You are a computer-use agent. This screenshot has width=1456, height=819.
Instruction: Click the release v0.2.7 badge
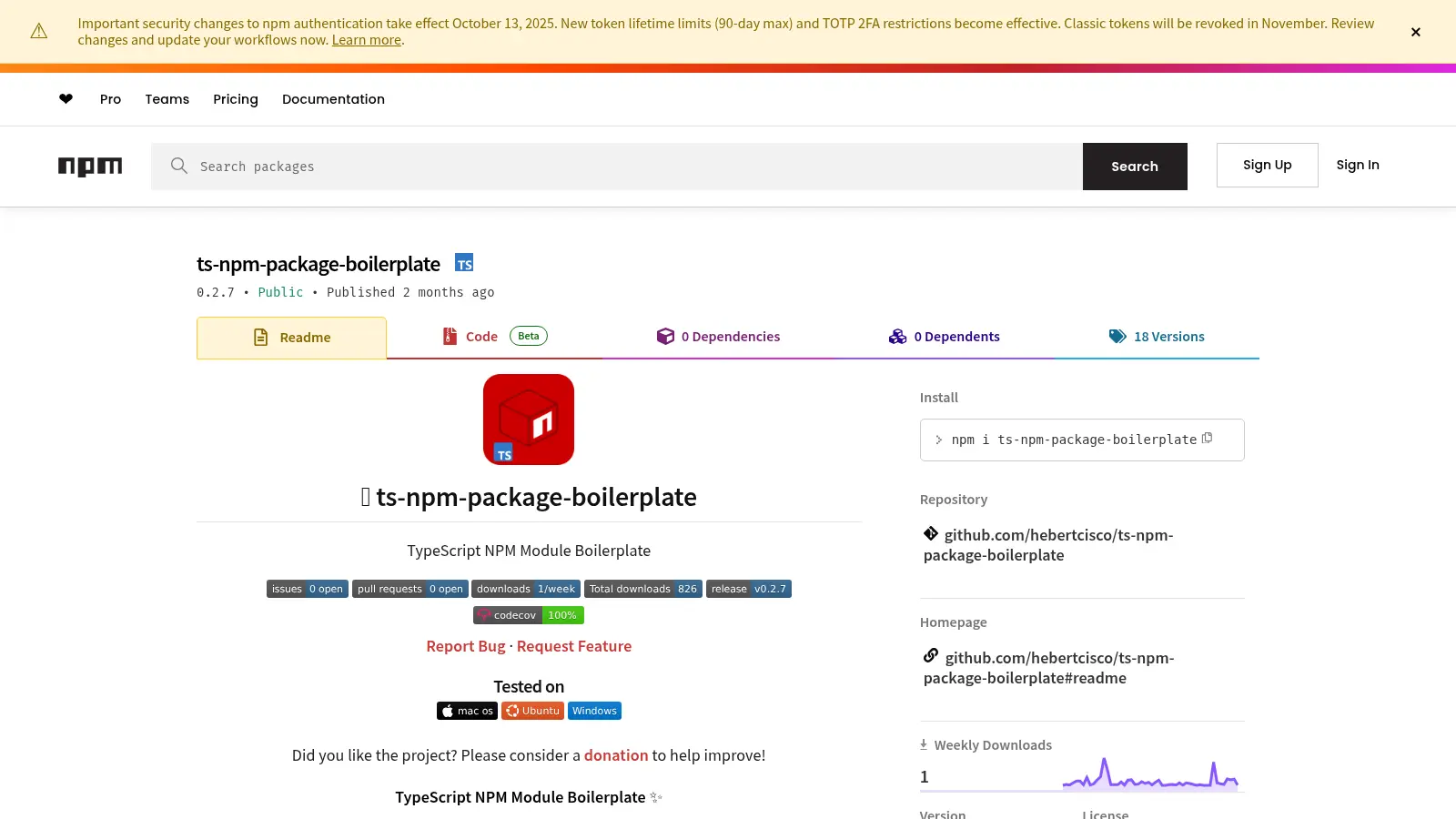[749, 589]
